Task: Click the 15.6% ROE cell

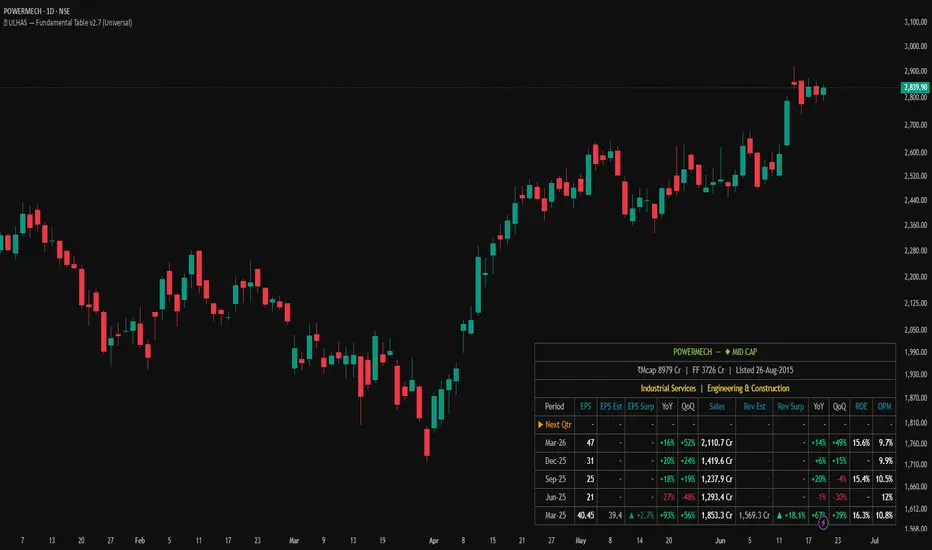Action: tap(861, 443)
